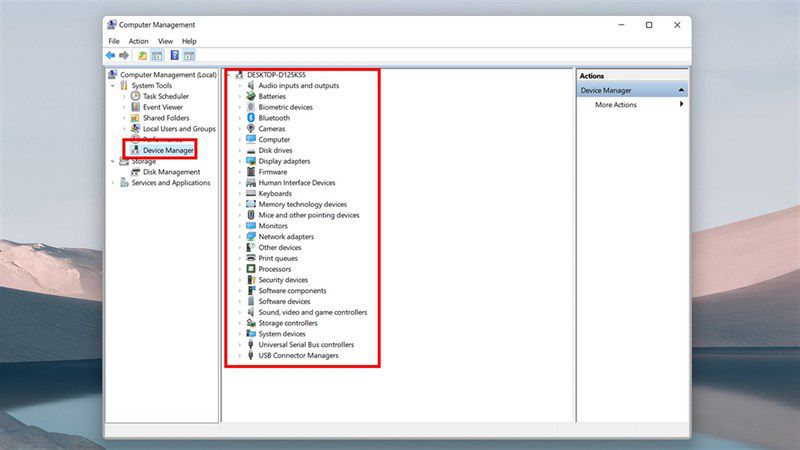
Task: Click the Audio inputs and outputs speaker icon
Action: tap(251, 85)
